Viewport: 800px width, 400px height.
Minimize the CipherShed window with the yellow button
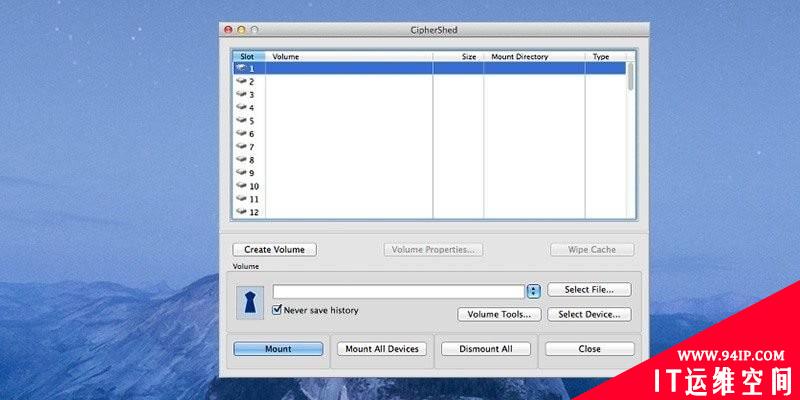point(241,30)
